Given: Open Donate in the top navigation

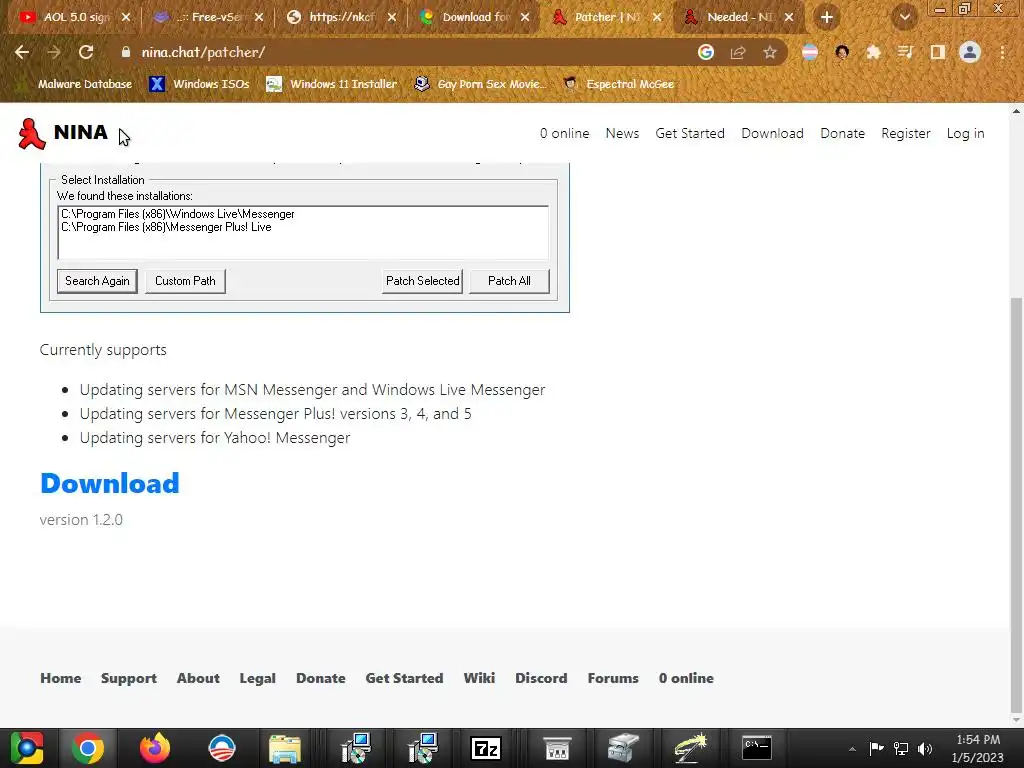Looking at the screenshot, I should 842,133.
